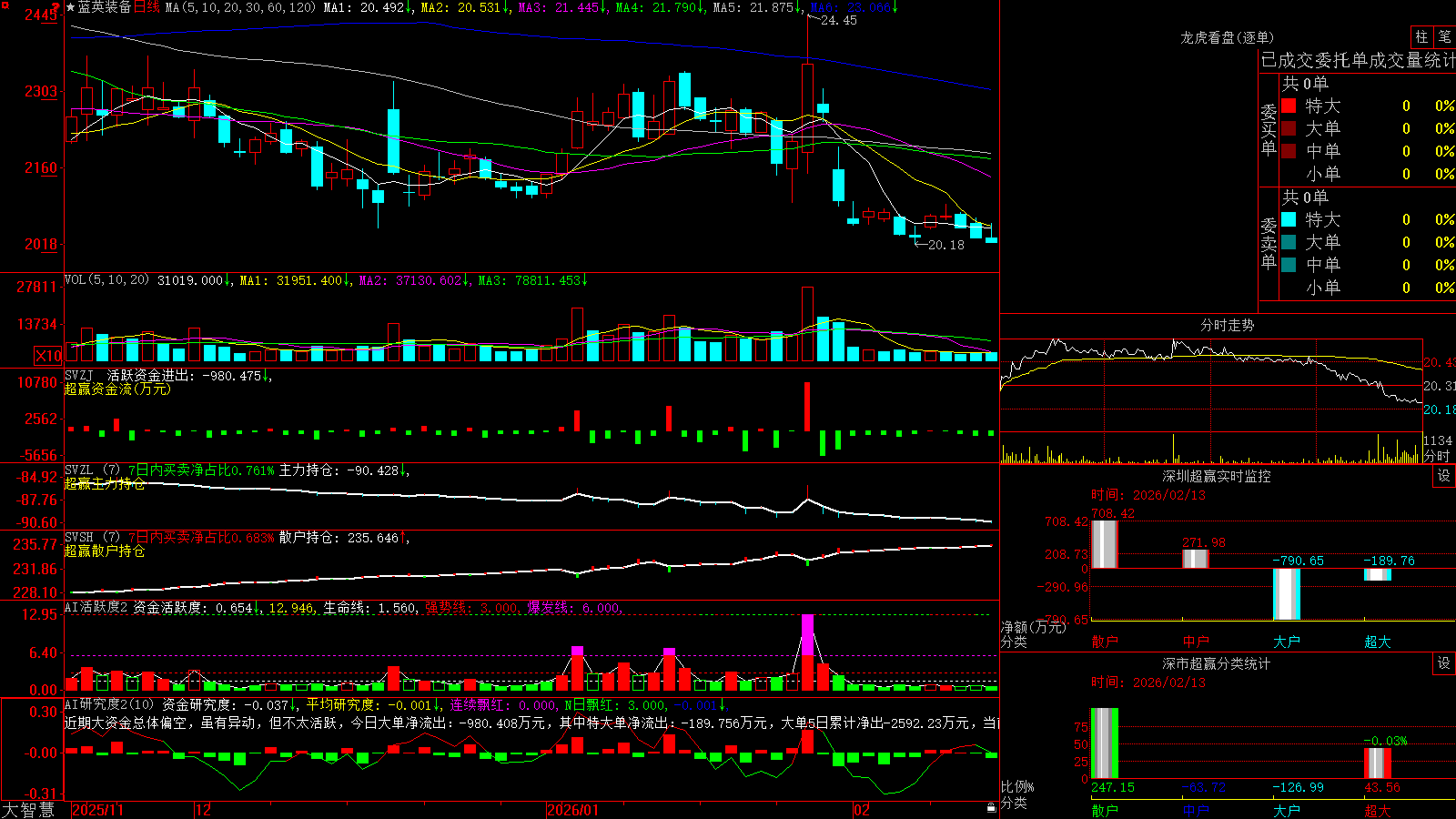Open 设 settings for 深市超赢分类统计 panel
This screenshot has height=819, width=1456.
coord(1444,663)
